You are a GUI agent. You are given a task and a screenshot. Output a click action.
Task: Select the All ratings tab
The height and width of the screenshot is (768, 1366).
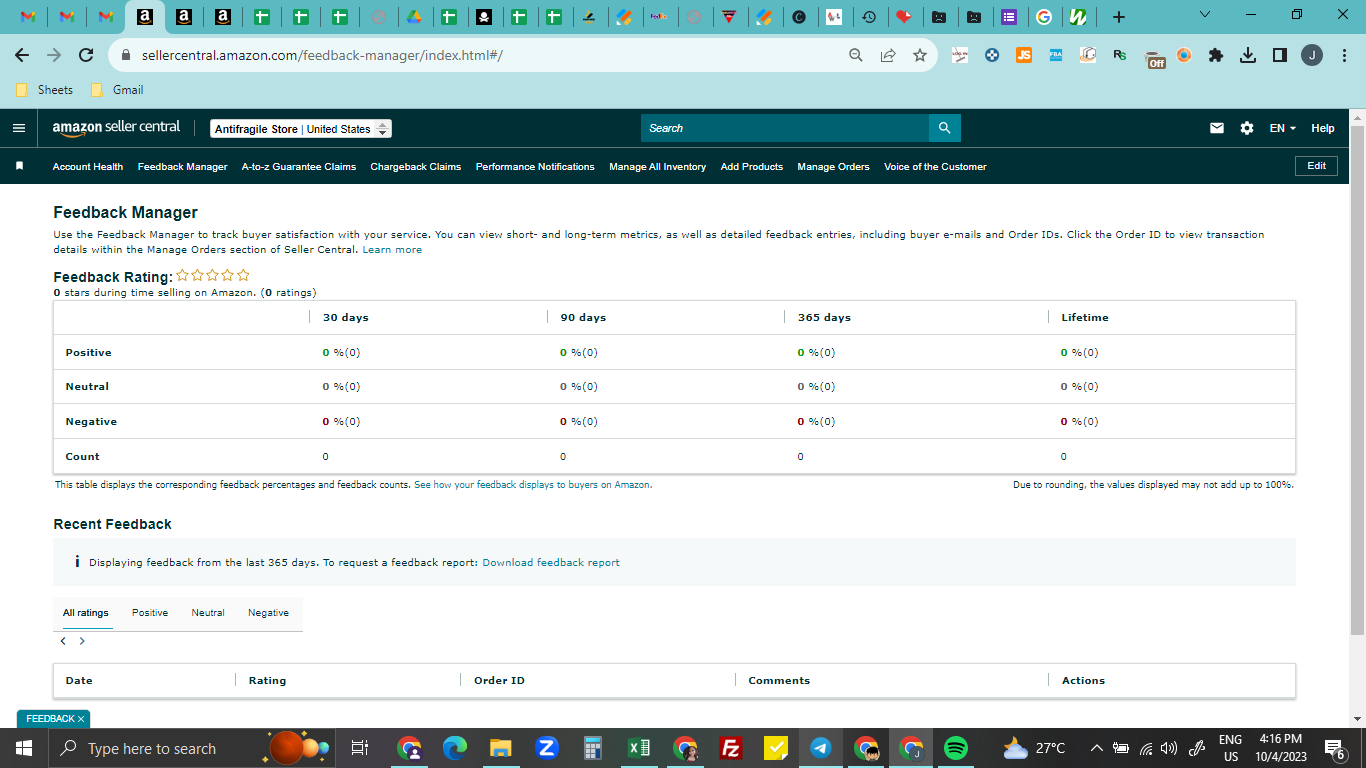(85, 613)
